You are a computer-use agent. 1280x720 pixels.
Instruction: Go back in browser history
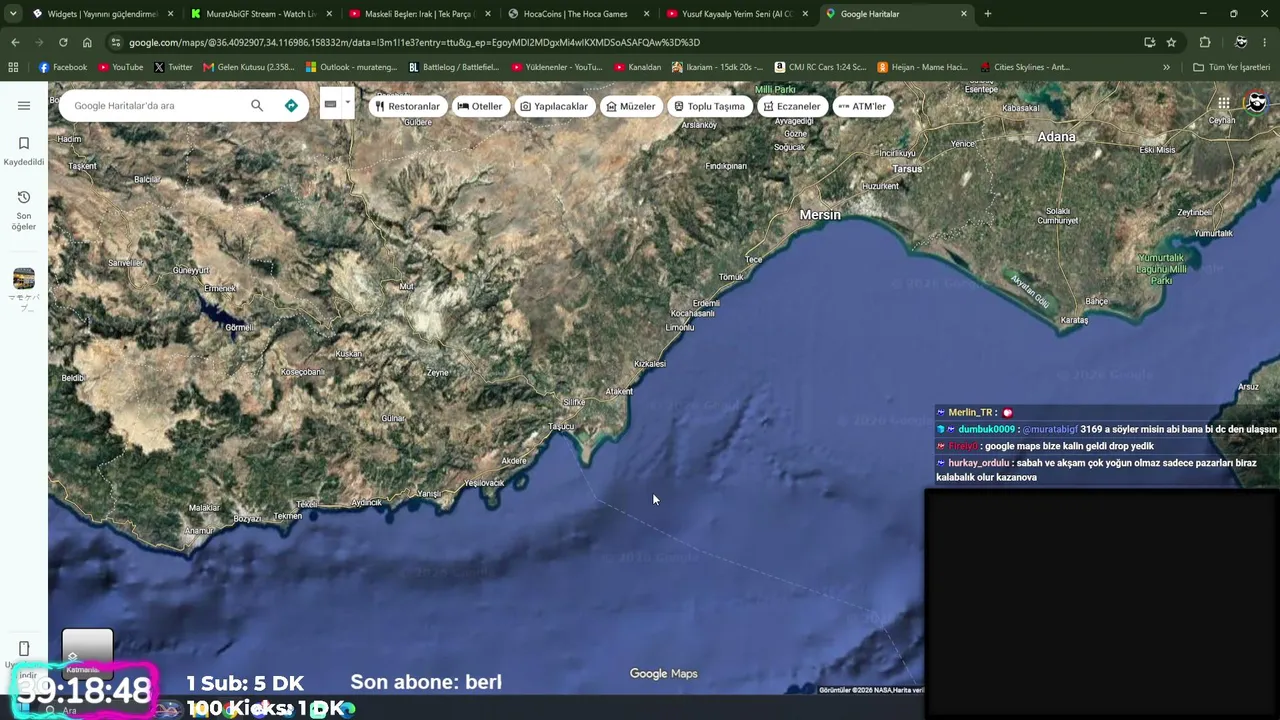pyautogui.click(x=15, y=42)
